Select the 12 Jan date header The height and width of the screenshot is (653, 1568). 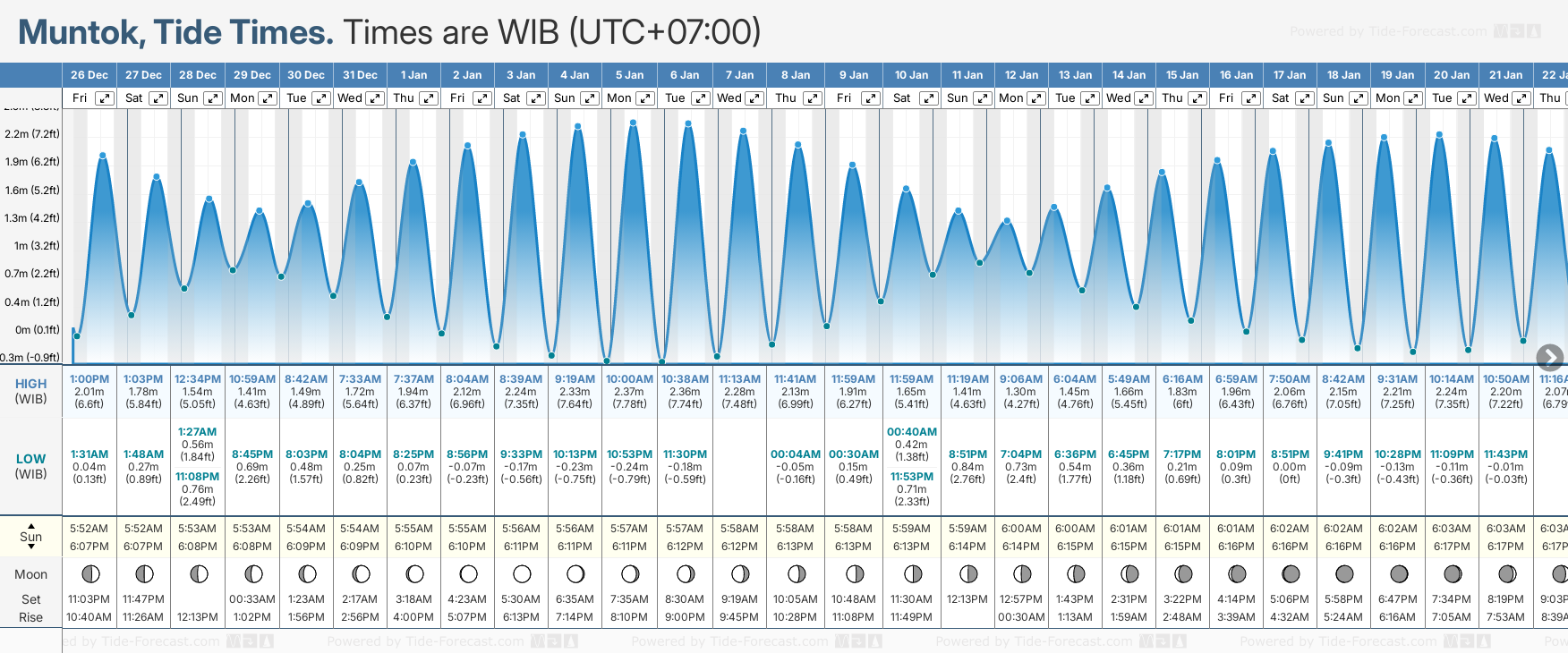[x=1021, y=75]
